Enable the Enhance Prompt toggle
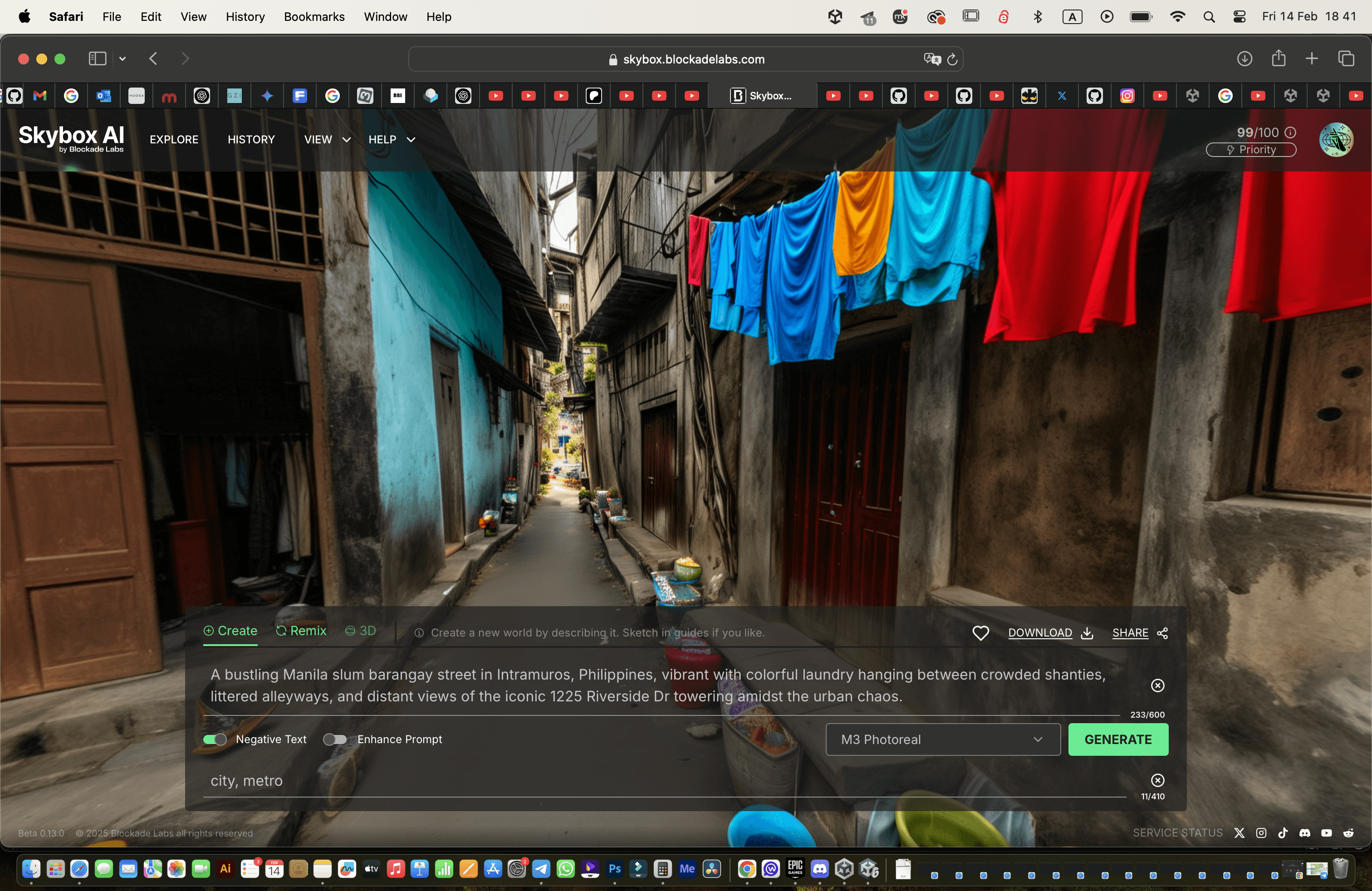The width and height of the screenshot is (1372, 891). 334,739
